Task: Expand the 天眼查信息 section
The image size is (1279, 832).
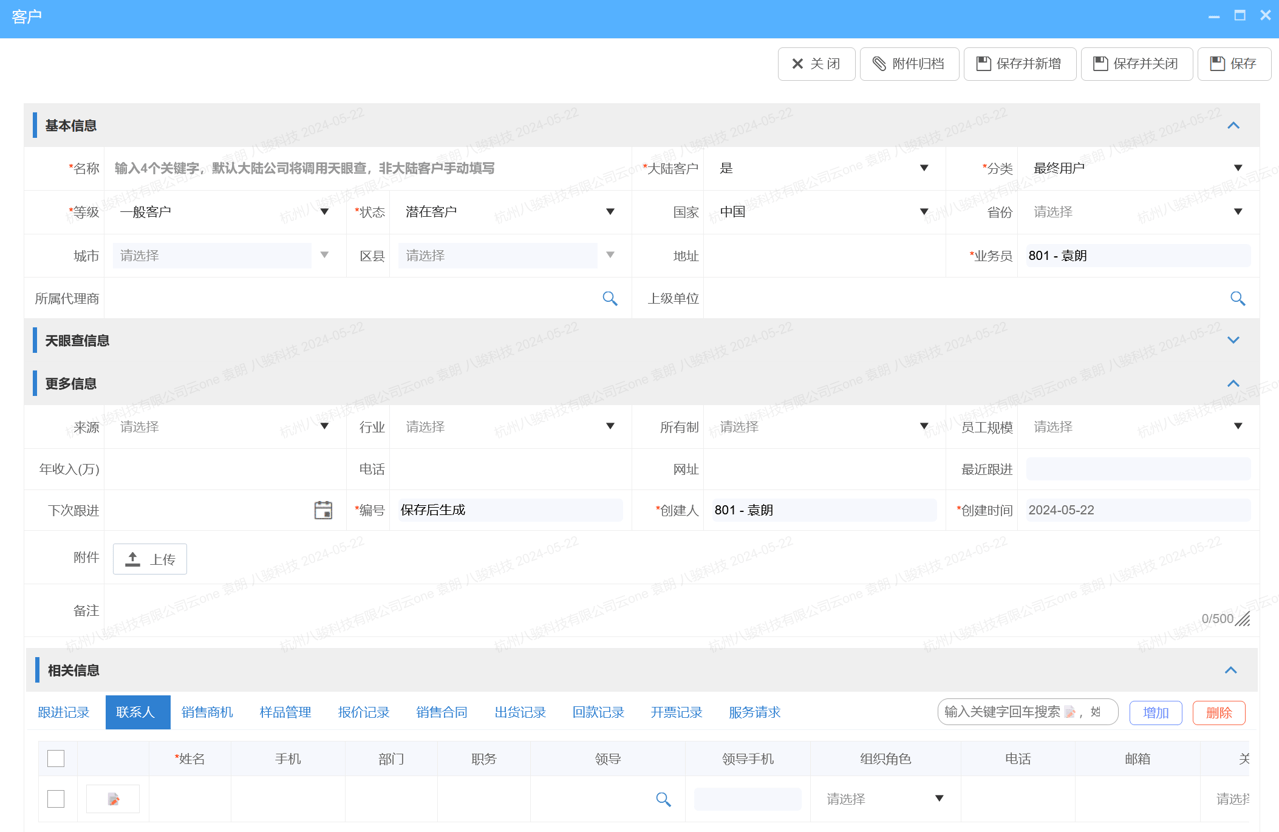Action: (1233, 340)
